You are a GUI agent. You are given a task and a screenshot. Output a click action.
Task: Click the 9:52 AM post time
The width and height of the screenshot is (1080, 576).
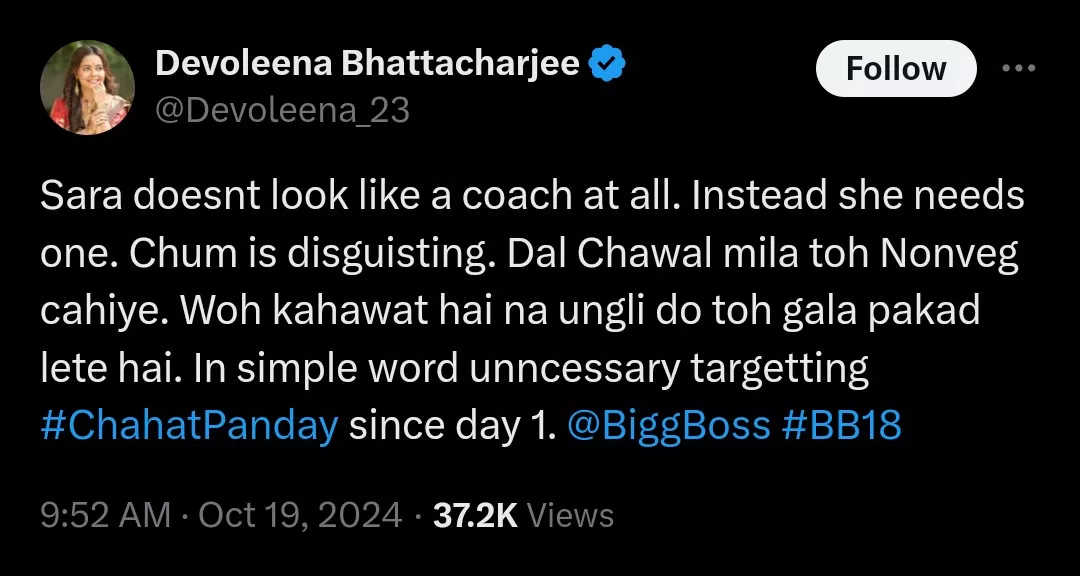pyautogui.click(x=105, y=515)
